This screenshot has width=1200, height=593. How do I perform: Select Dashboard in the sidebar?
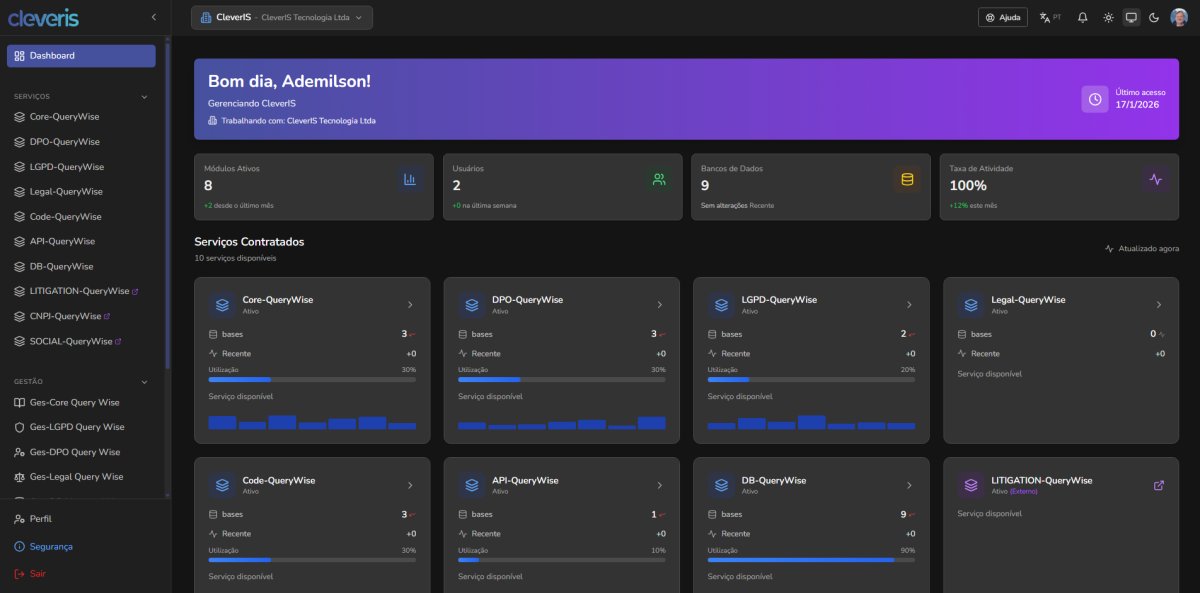[x=81, y=56]
